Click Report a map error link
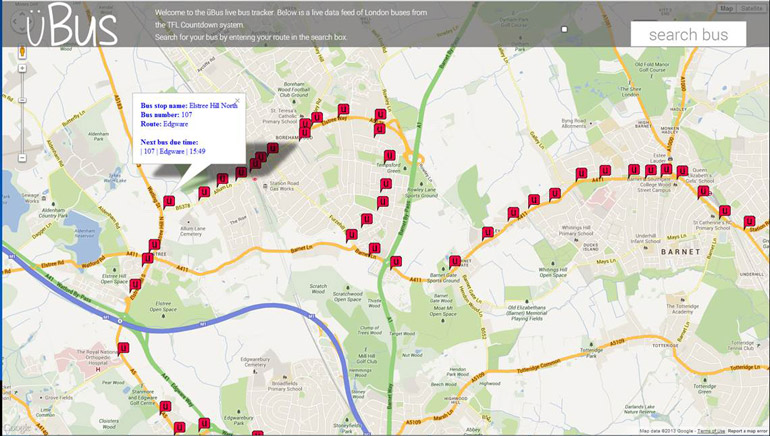This screenshot has width=770, height=436. point(748,431)
